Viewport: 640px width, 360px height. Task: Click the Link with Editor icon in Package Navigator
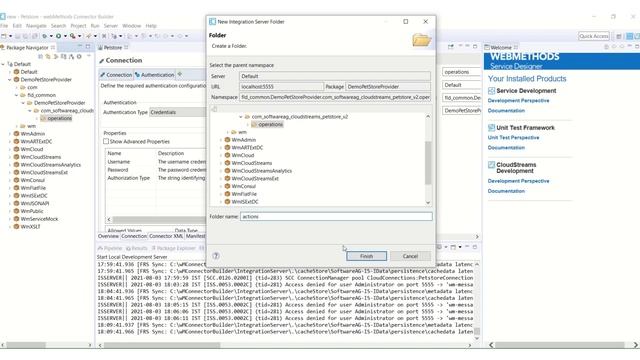(48, 56)
